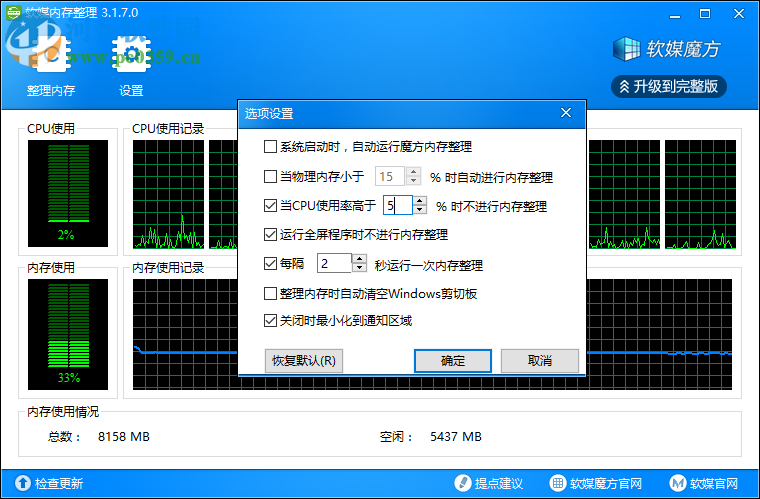Click the 软媒官网 M icon
Screen dimensions: 760x499
coord(678,483)
